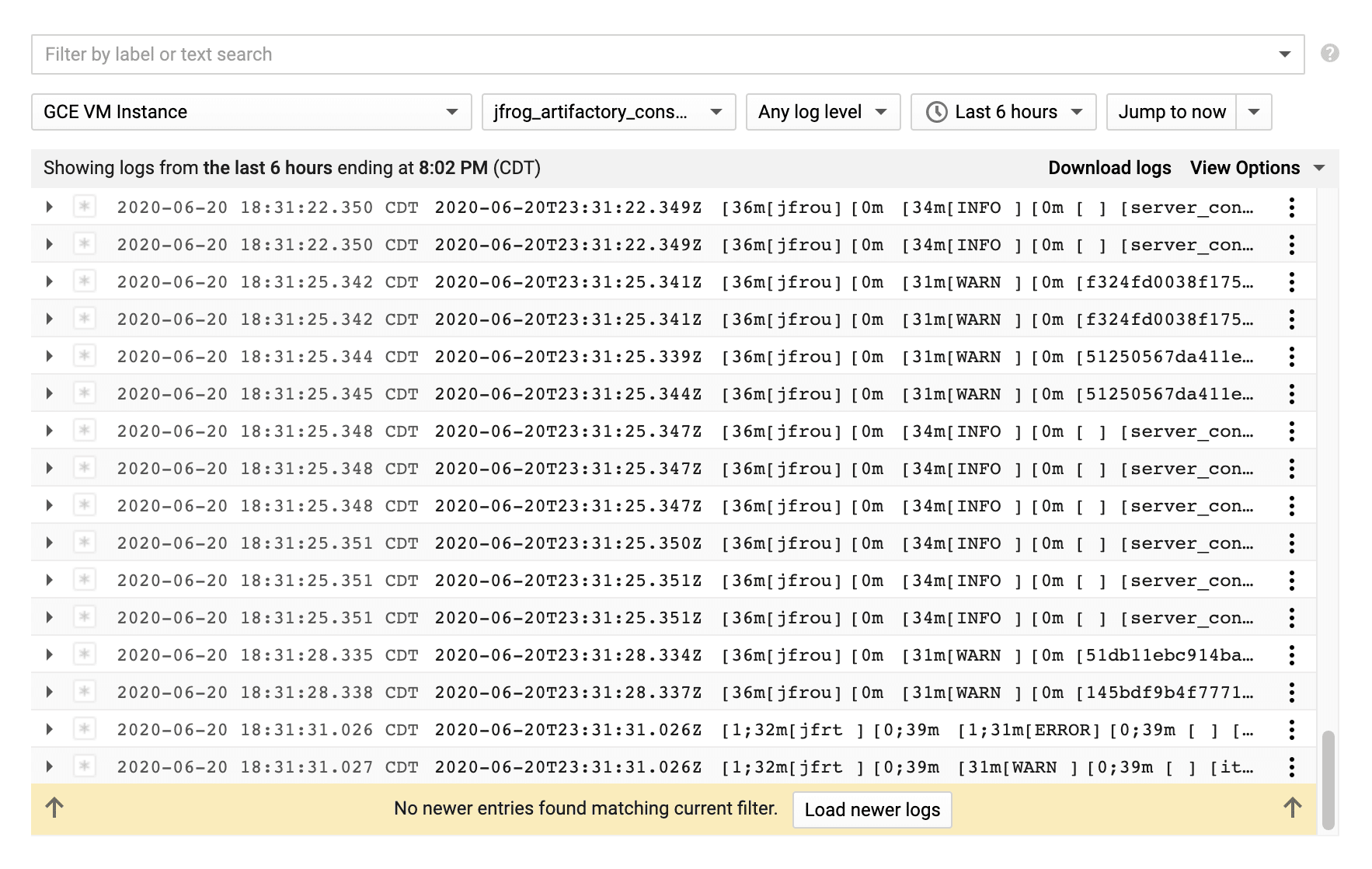
Task: Open the Last 6 hours time range dropdown
Action: [x=1003, y=112]
